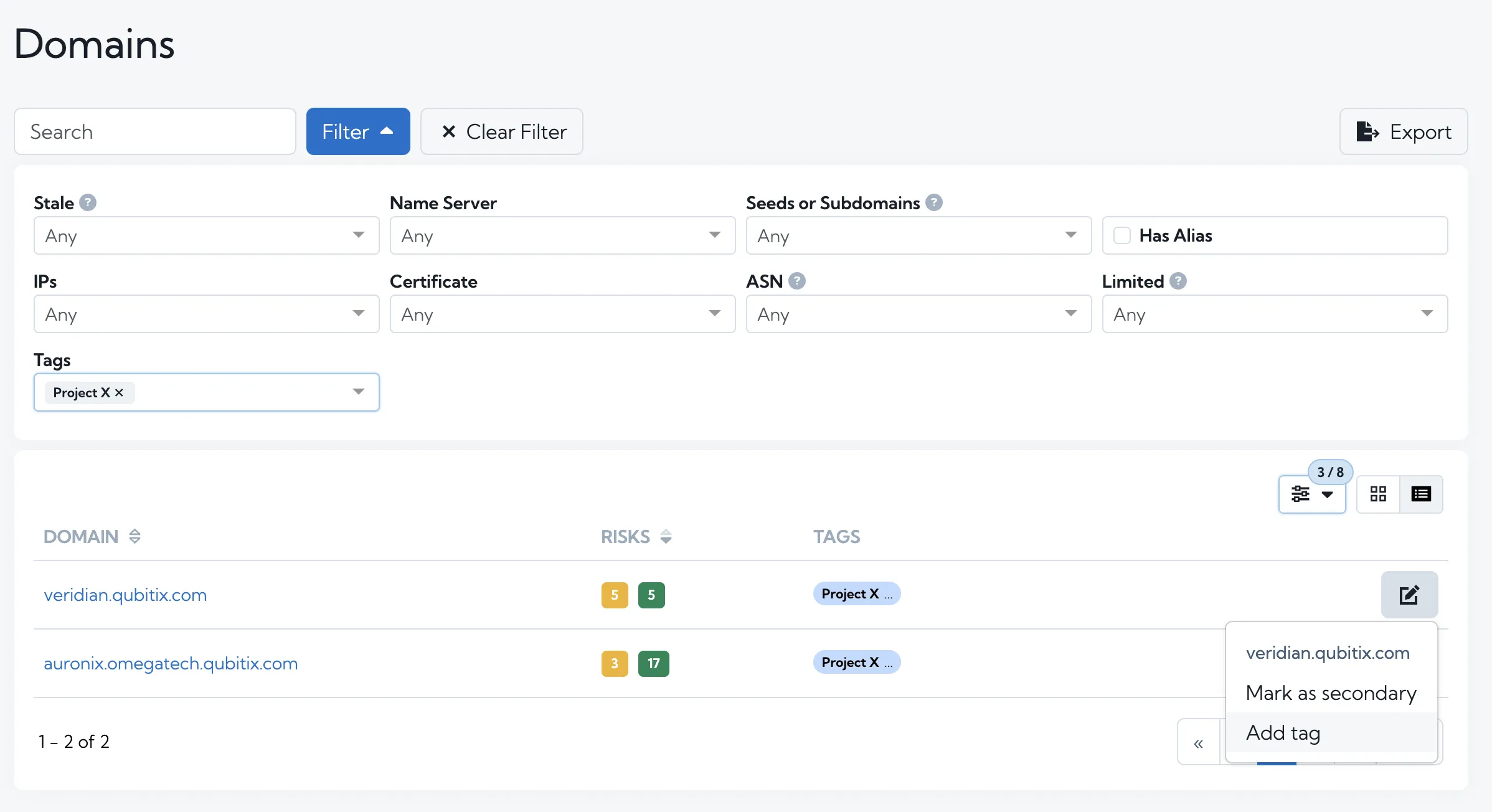Click the Limited help question-mark icon
The width and height of the screenshot is (1492, 812).
tap(1178, 281)
